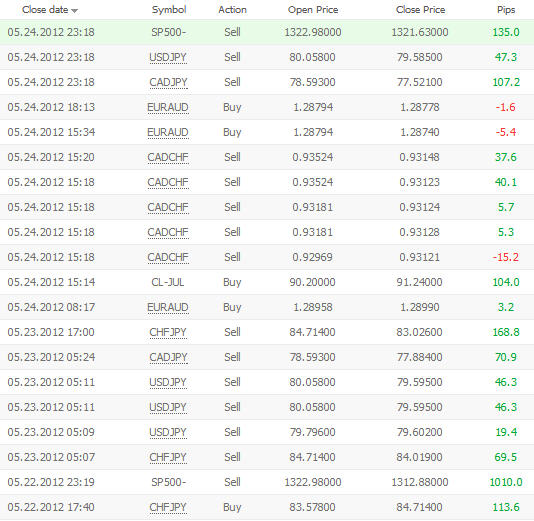
Task: Click the Close date sort arrow
Action: pos(75,11)
